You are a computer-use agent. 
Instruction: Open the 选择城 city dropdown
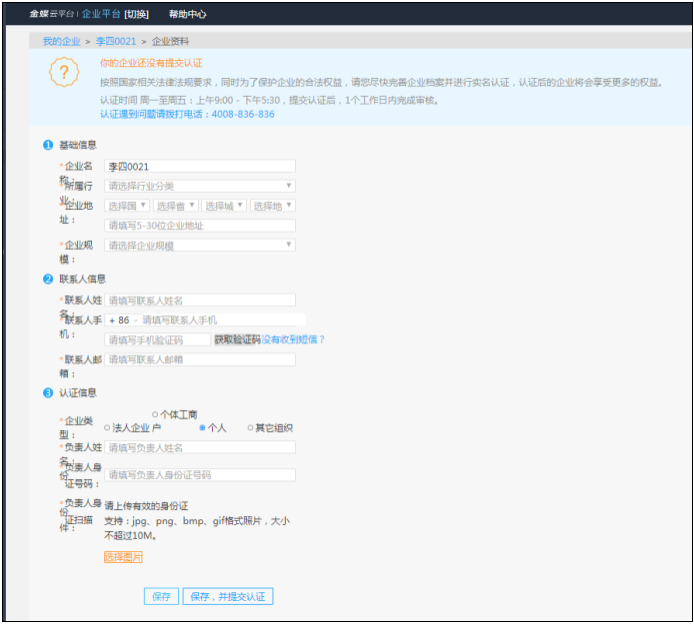tap(224, 206)
